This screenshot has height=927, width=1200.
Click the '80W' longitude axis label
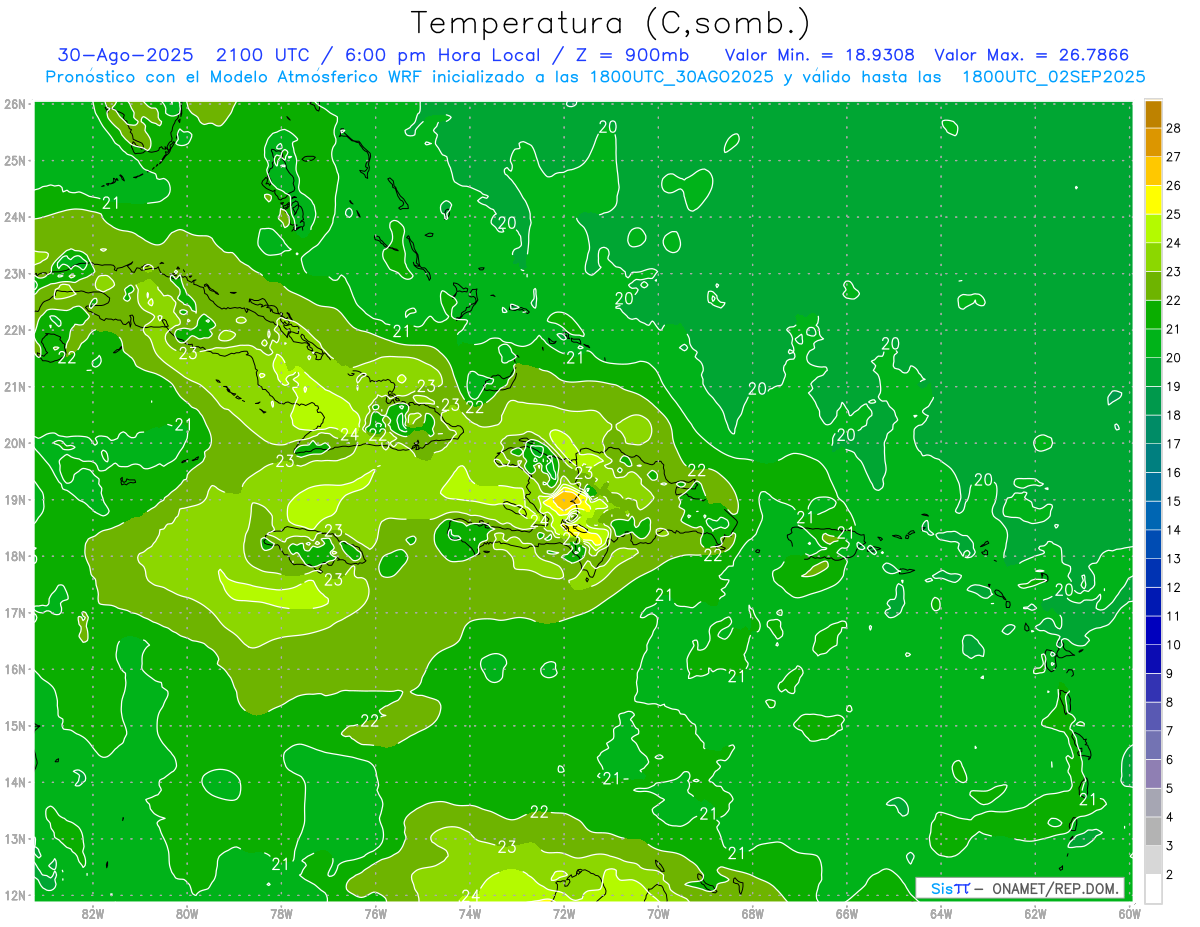(x=186, y=913)
